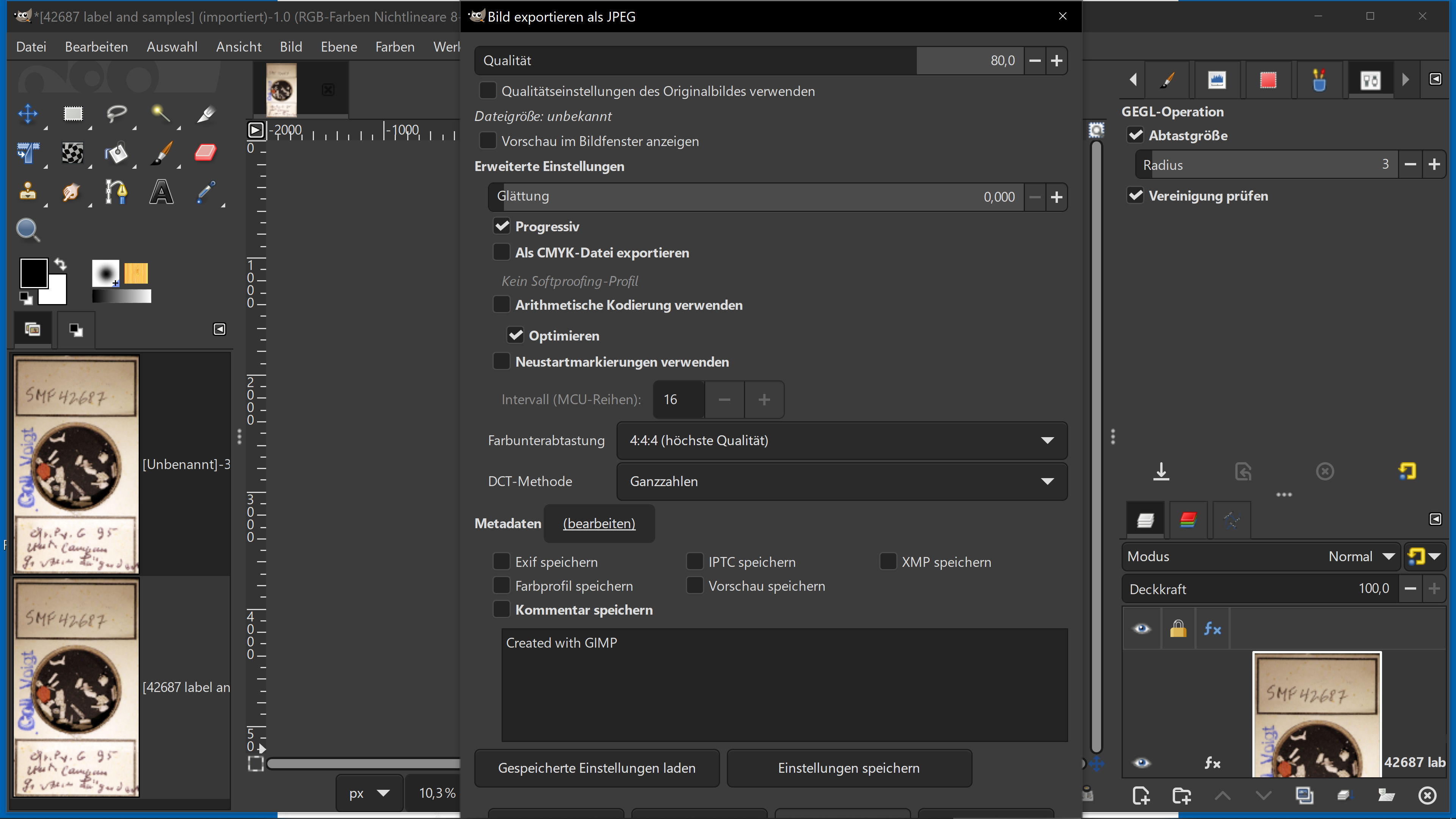Select the Text tool
The image size is (1456, 819).
[161, 192]
